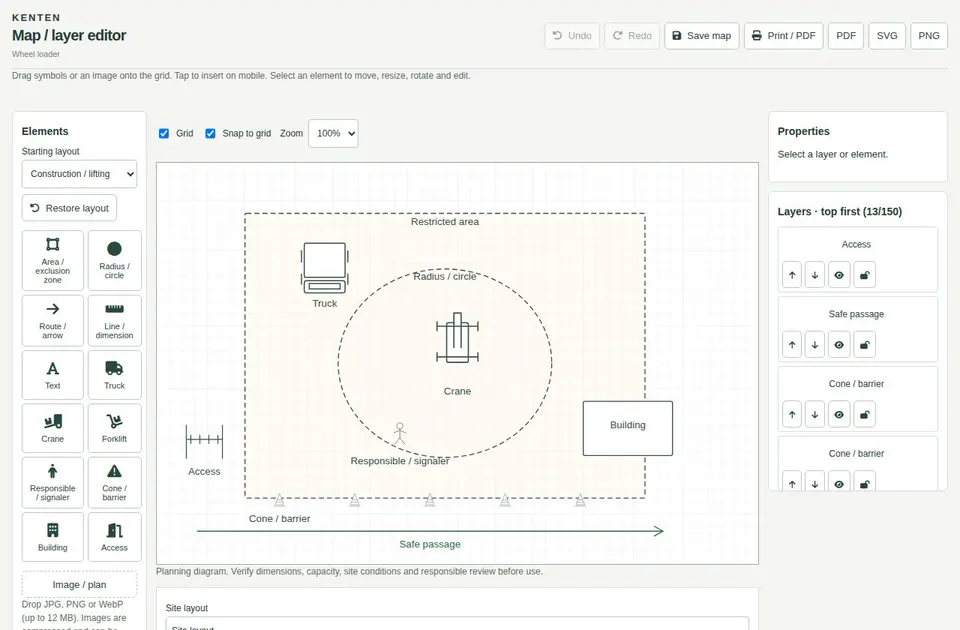
Task: Select the Crane tile in the Elements panel
Action: pos(53,428)
